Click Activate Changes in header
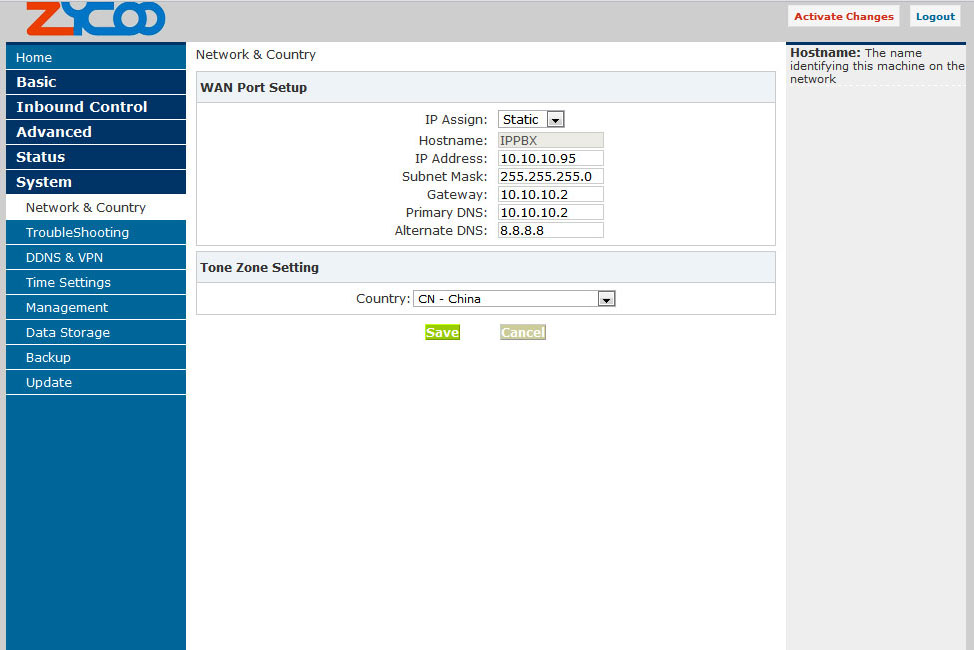Viewport: 974px width, 650px height. coord(843,16)
